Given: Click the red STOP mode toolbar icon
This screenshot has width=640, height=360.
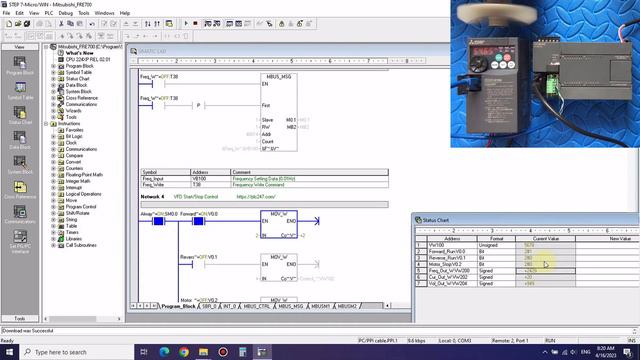Looking at the screenshot, I should click(x=195, y=24).
